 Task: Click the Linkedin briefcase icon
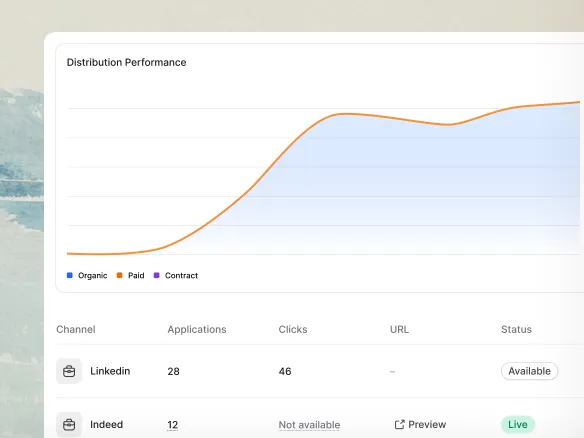(69, 371)
